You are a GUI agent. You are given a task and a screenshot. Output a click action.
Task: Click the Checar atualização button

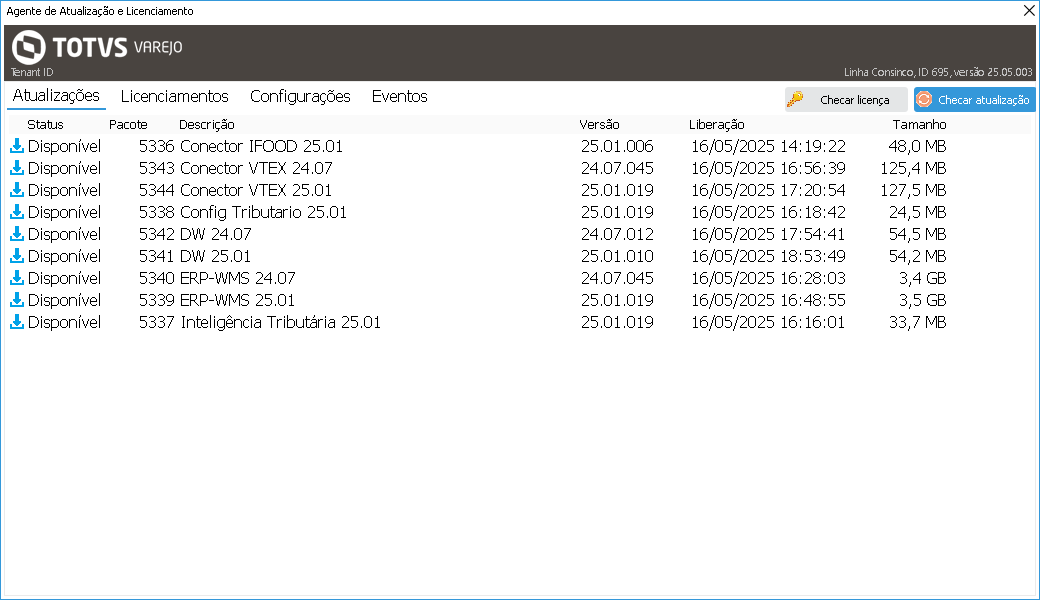click(974, 99)
